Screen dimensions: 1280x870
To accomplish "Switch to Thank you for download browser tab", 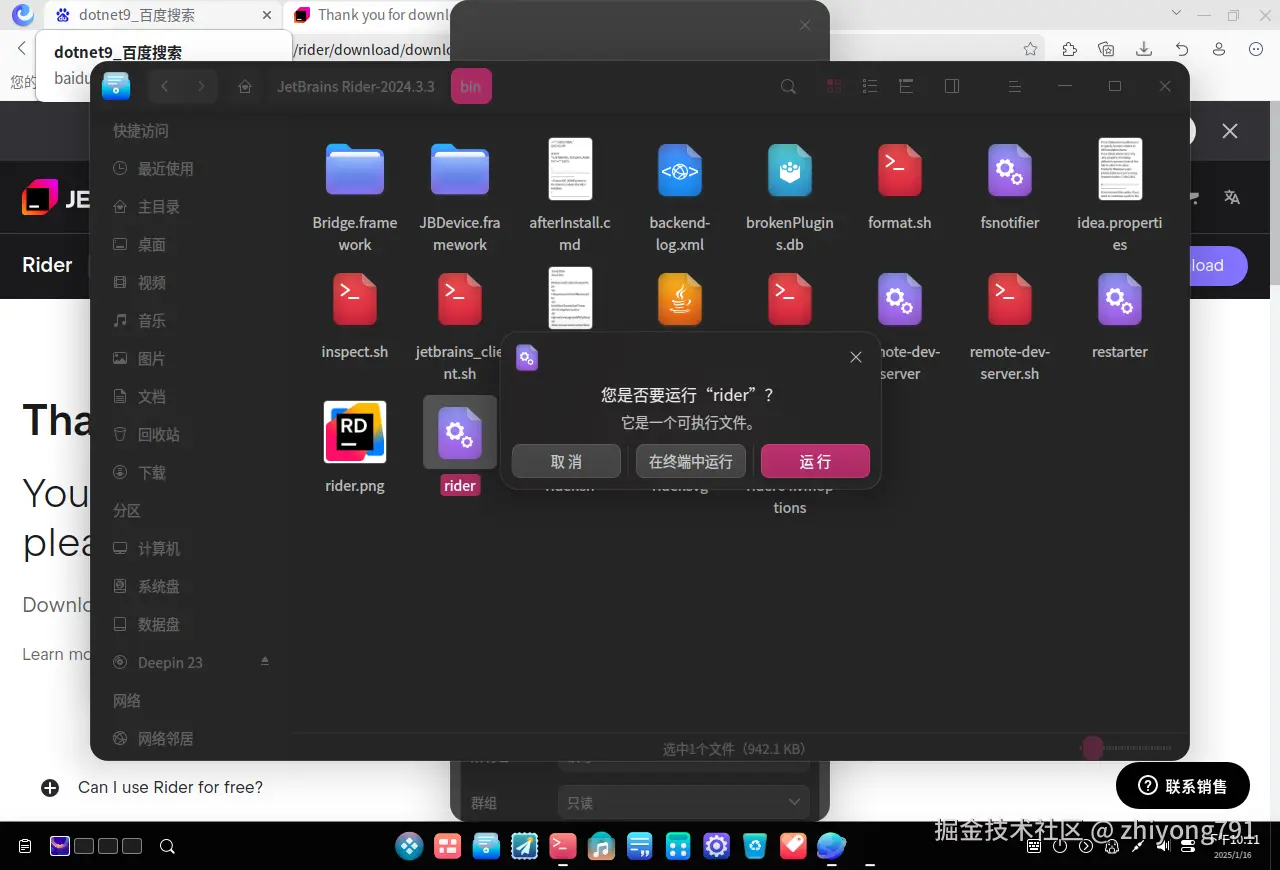I will 372,15.
